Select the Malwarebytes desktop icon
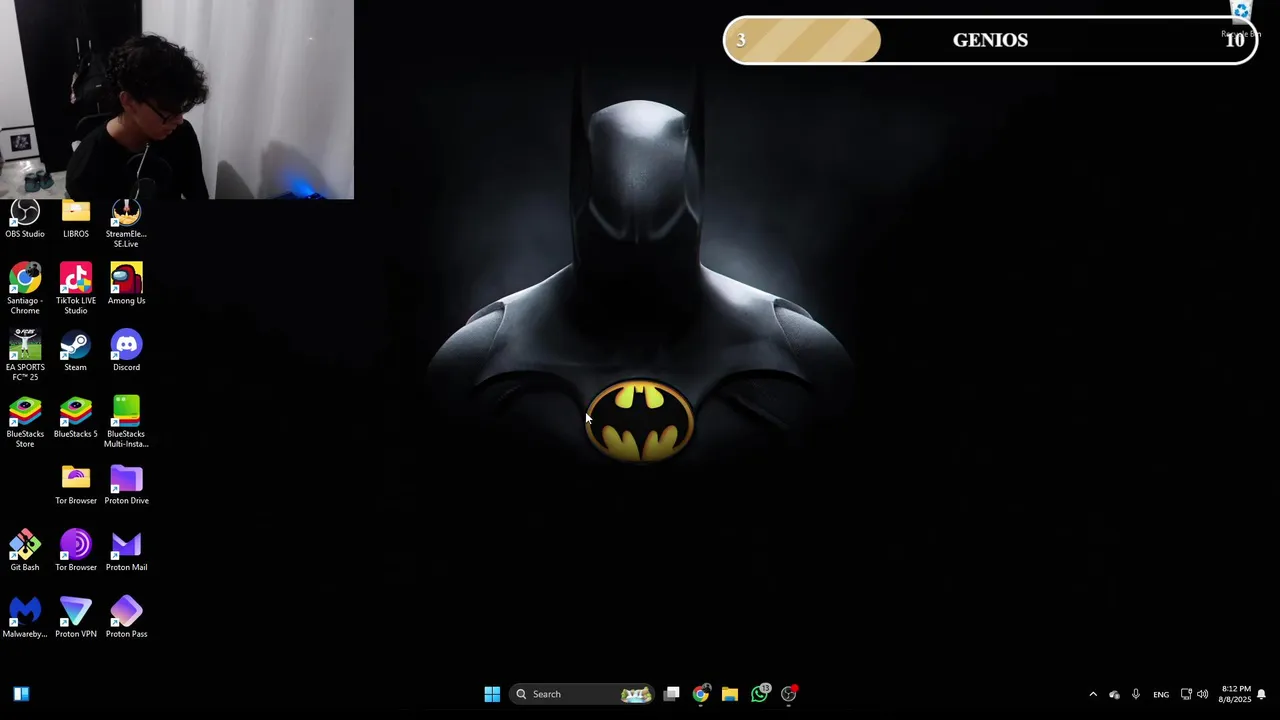 pyautogui.click(x=25, y=618)
